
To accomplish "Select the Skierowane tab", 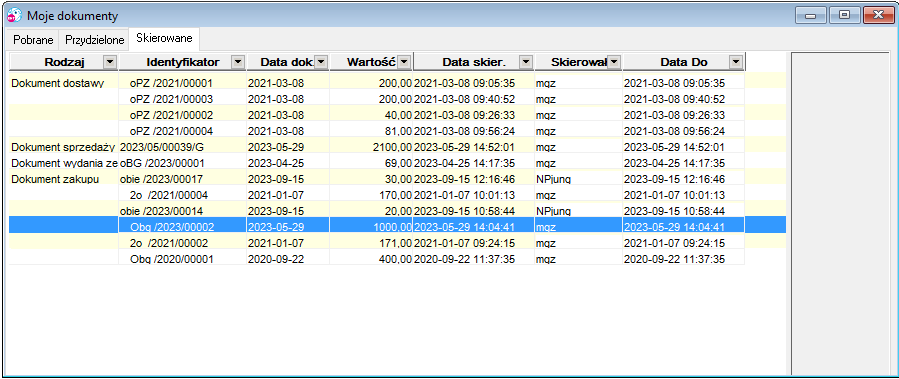I will [164, 39].
